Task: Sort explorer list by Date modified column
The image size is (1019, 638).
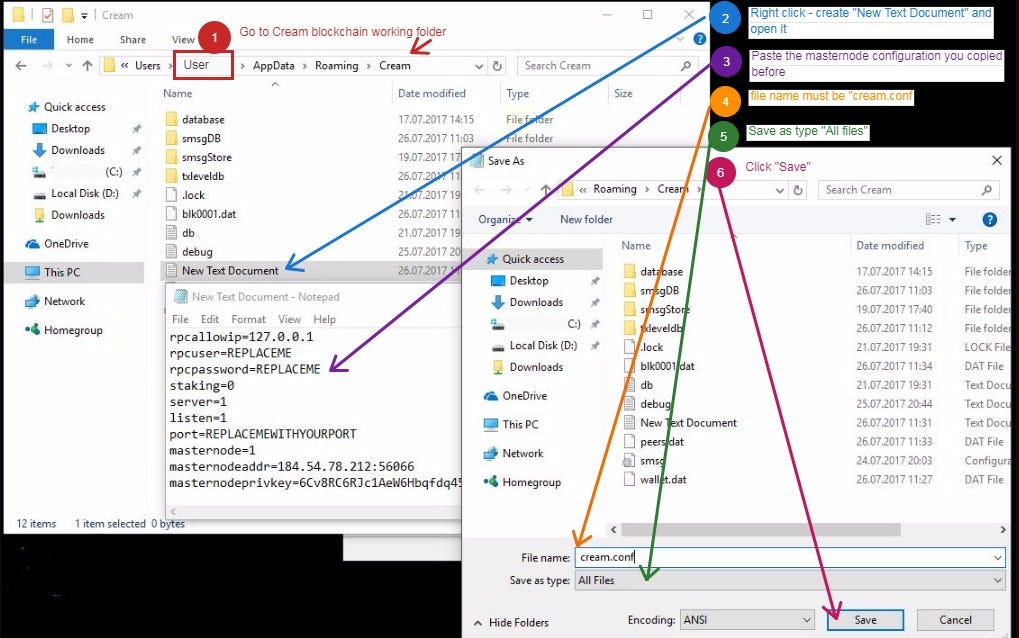Action: [432, 94]
